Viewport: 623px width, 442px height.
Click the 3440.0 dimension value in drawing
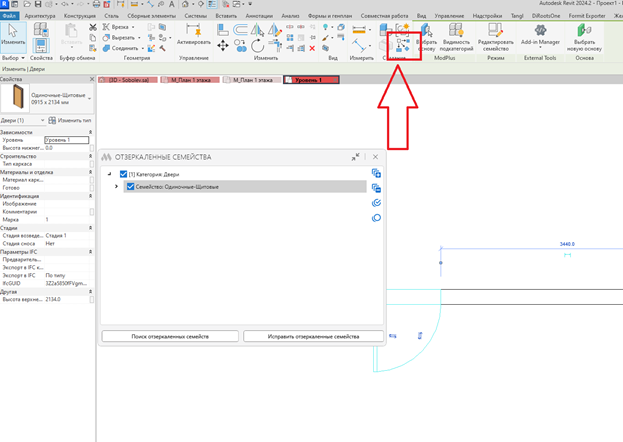click(x=567, y=244)
